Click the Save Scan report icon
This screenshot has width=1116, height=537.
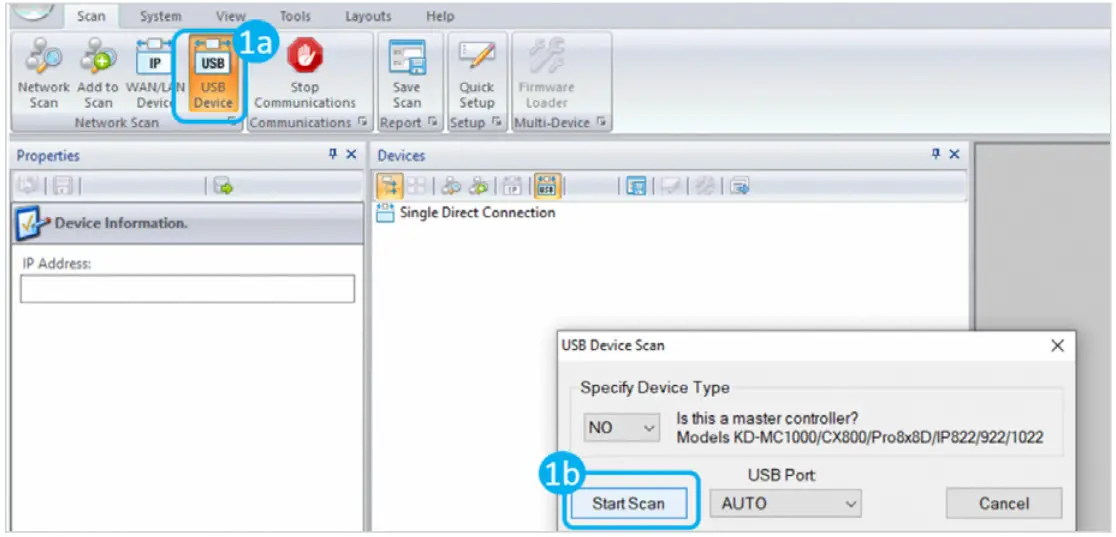point(407,75)
